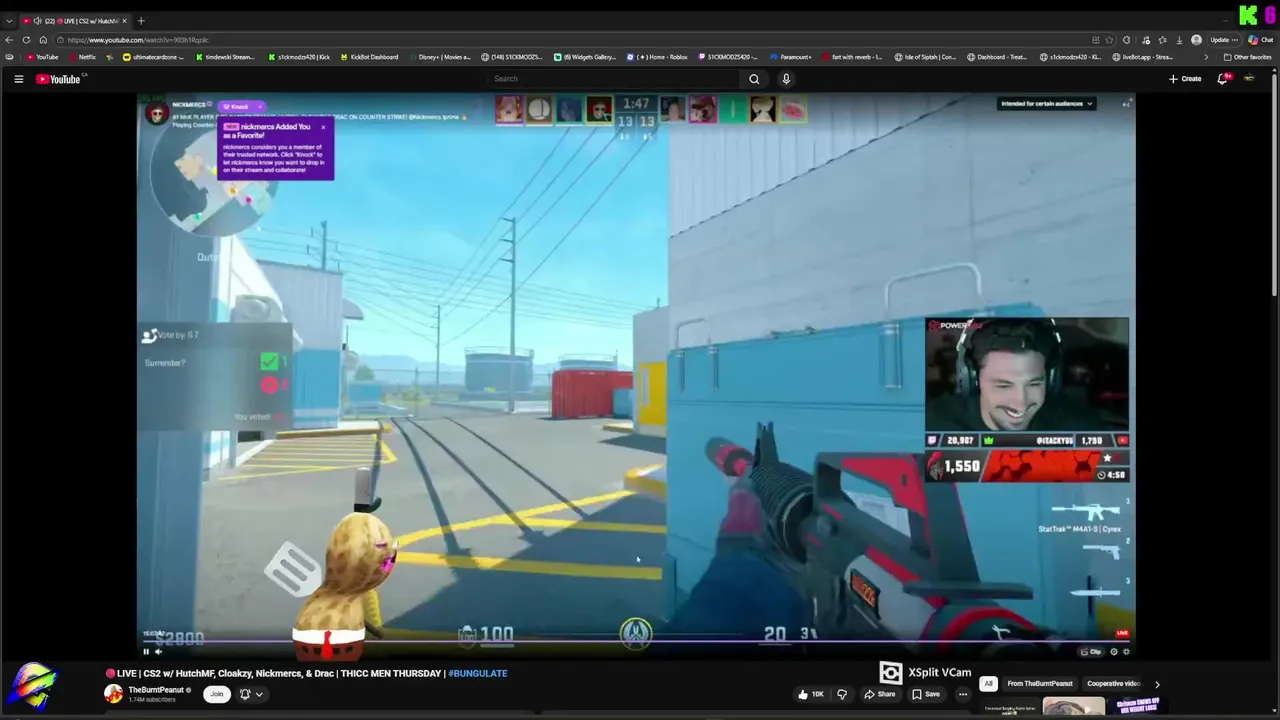Click the browser address bar URL

pyautogui.click(x=138, y=40)
